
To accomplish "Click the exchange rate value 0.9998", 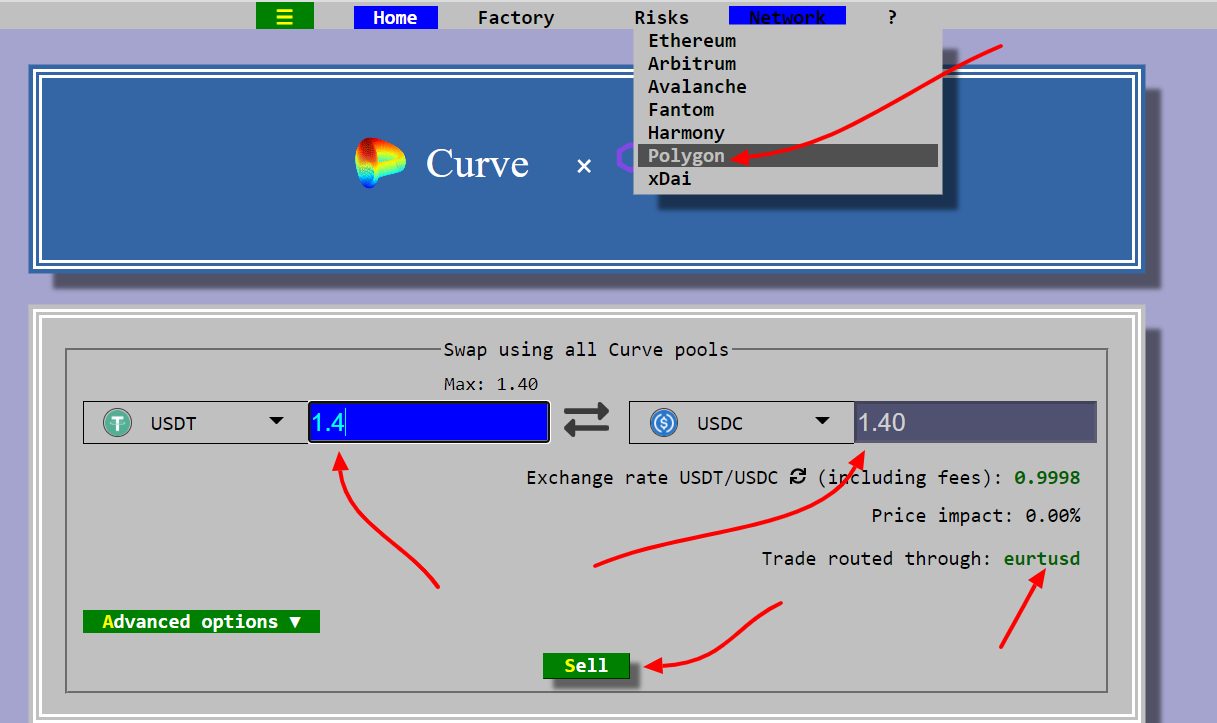I will click(1047, 477).
